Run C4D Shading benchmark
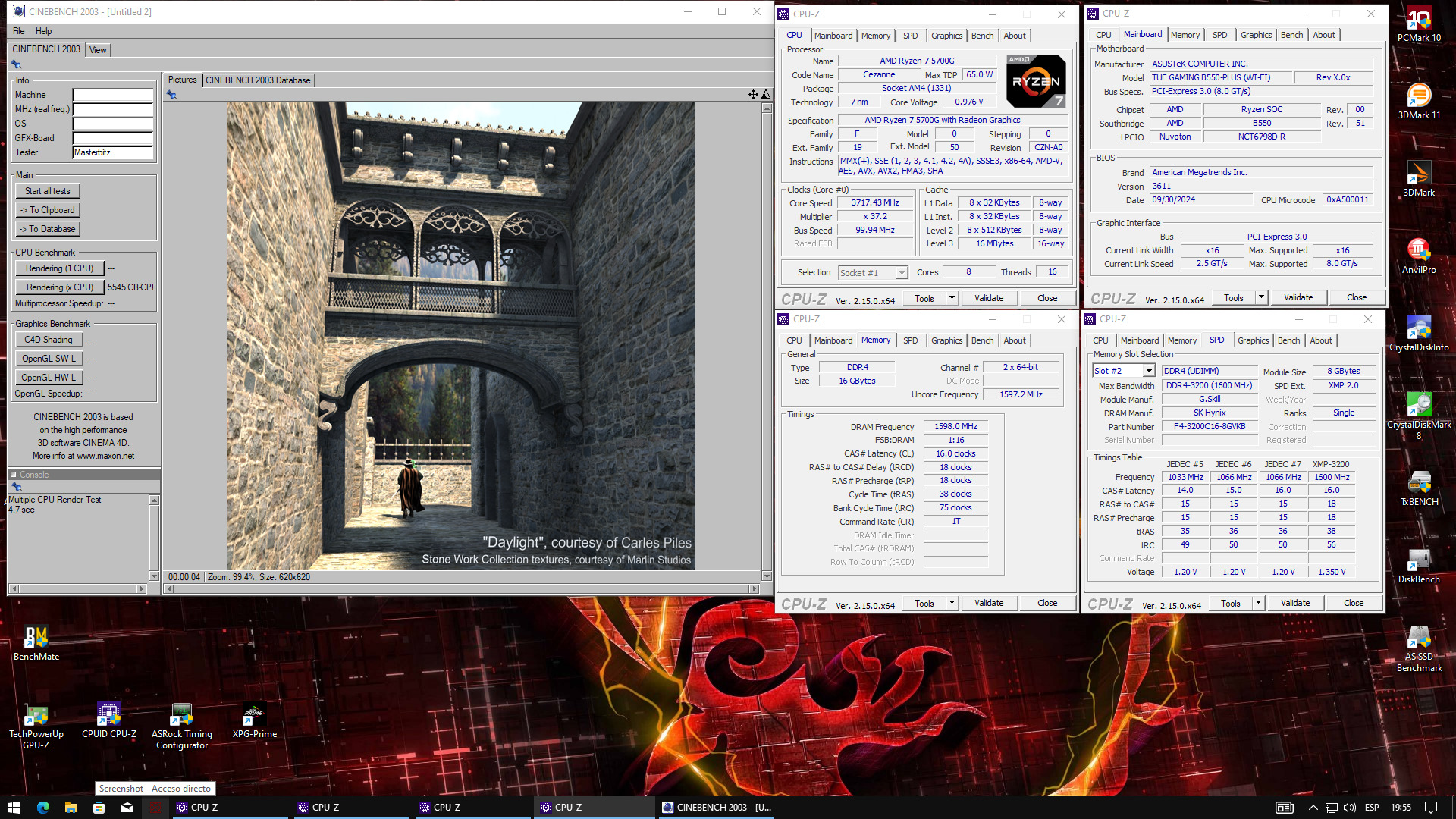Screen dimensions: 1456x819 coord(49,340)
